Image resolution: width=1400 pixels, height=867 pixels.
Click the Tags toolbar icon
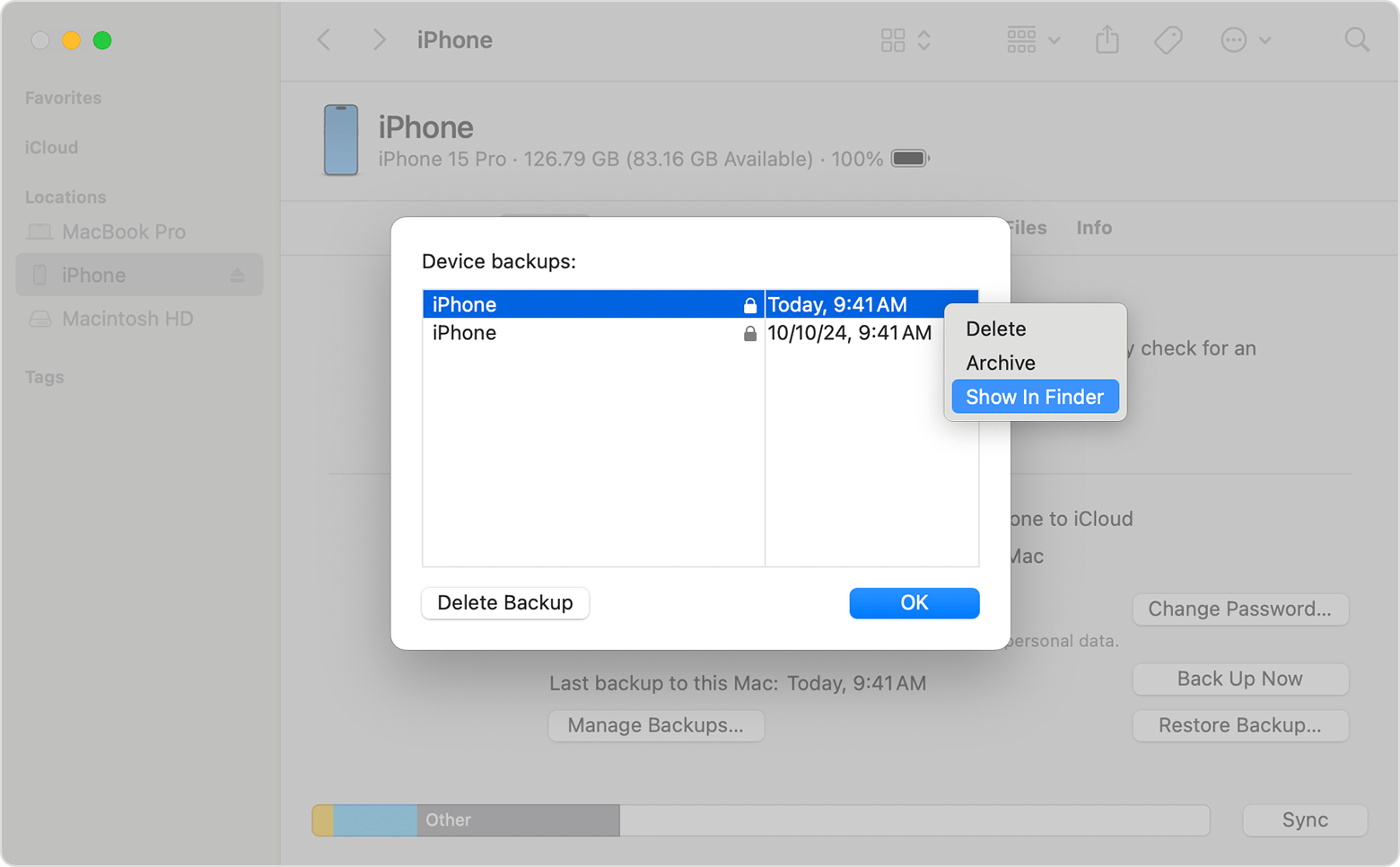point(1168,39)
